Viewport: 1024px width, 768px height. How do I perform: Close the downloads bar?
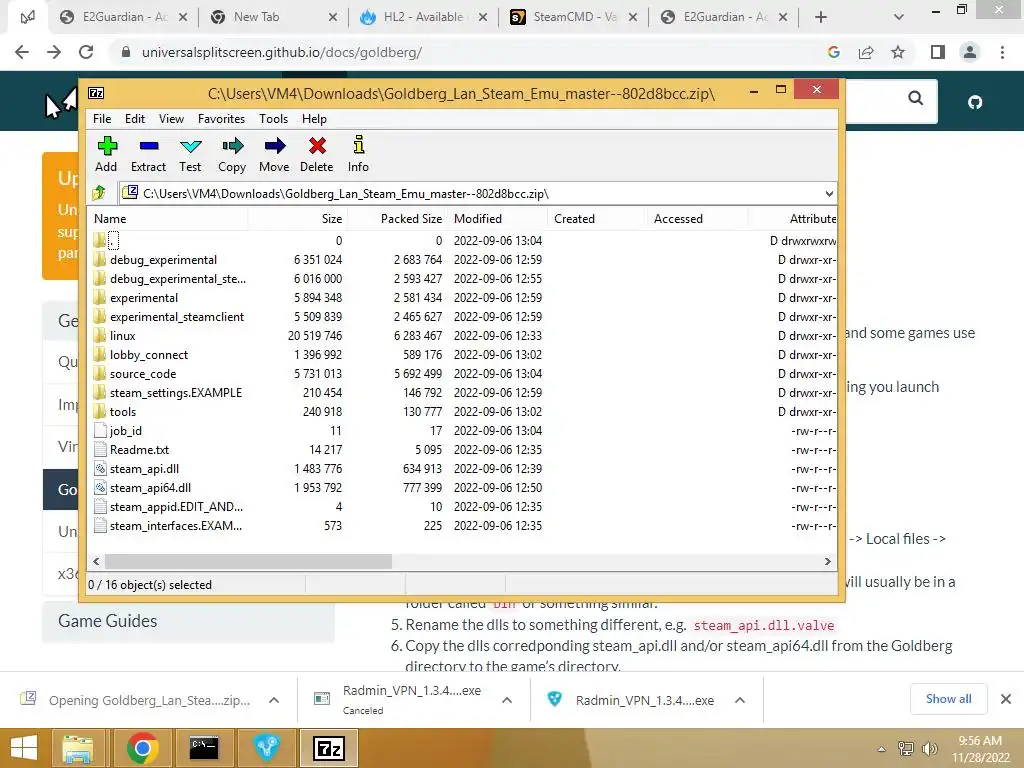[1006, 699]
